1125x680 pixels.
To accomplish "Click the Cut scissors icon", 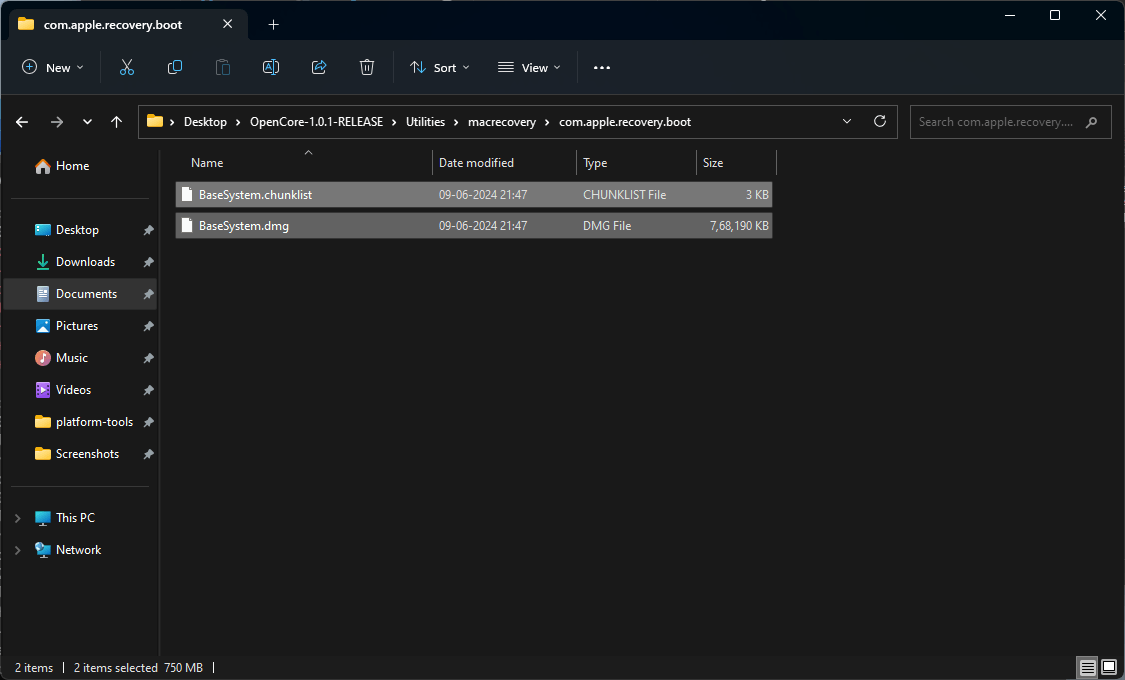I will click(x=127, y=67).
